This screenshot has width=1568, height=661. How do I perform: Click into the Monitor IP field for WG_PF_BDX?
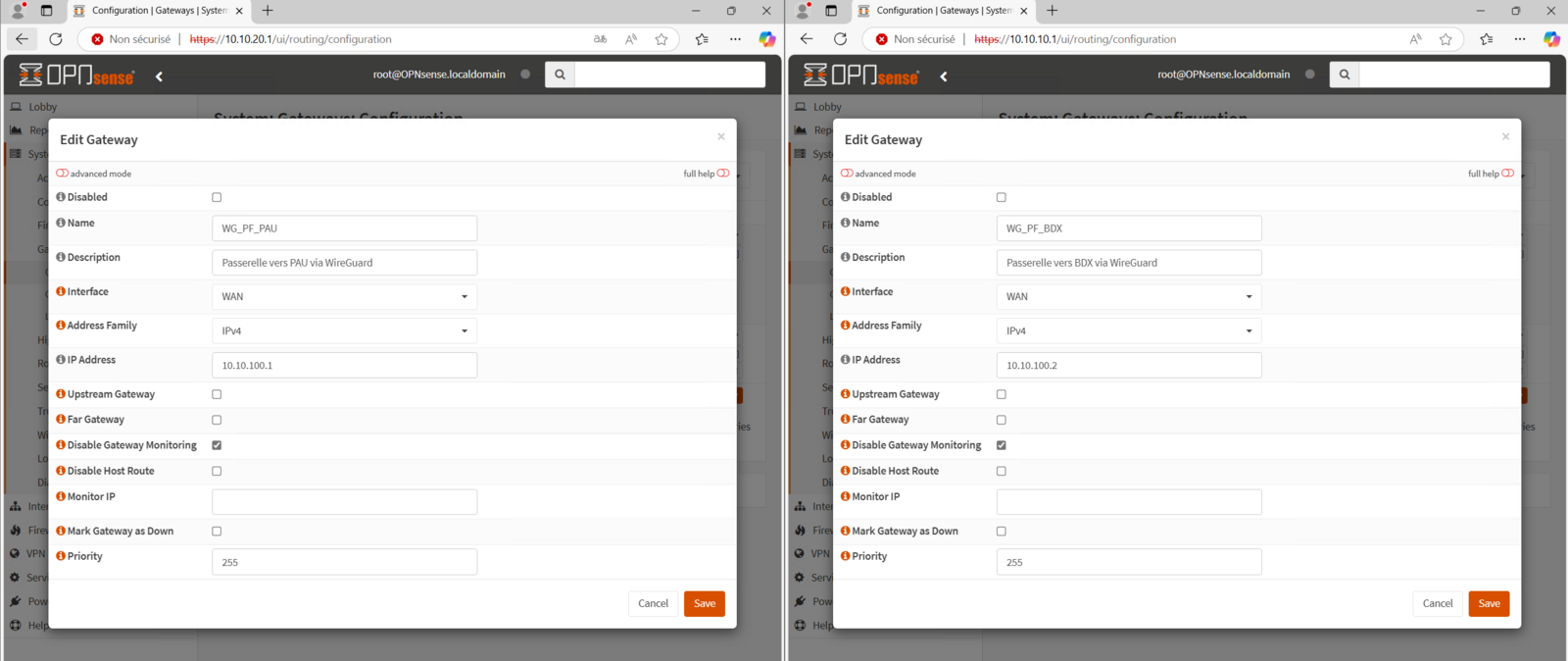1128,502
